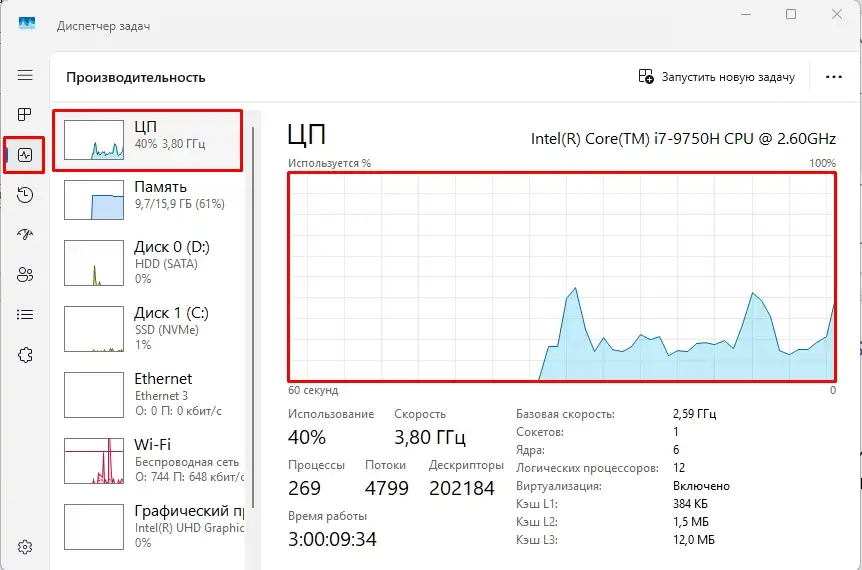Click the uptime value 3:00:09:34

[x=332, y=539]
